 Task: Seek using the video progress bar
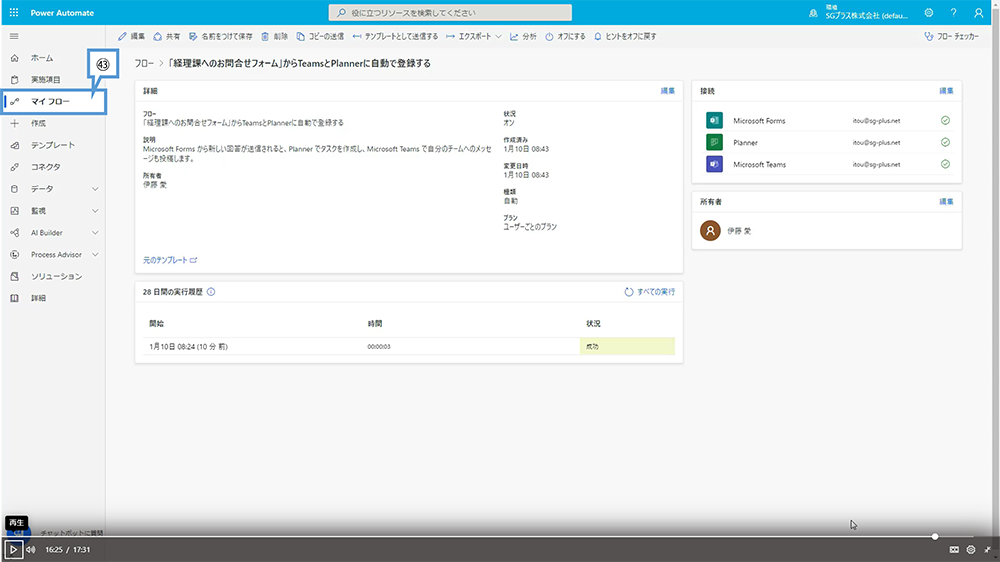tap(499, 536)
